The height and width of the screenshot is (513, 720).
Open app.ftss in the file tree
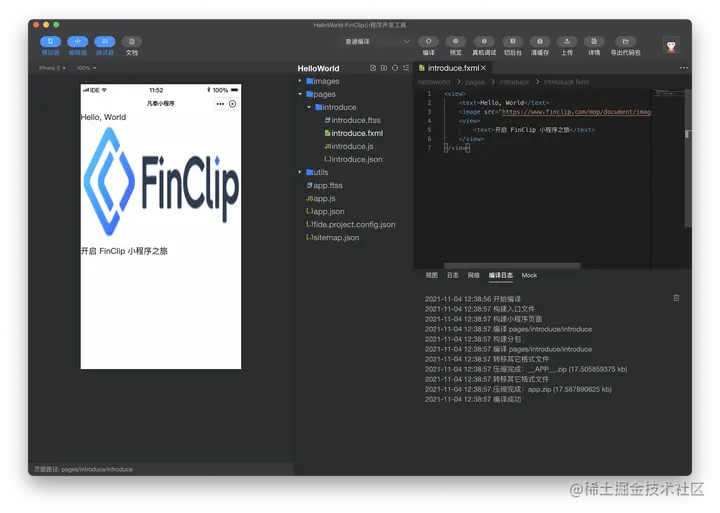coord(325,185)
